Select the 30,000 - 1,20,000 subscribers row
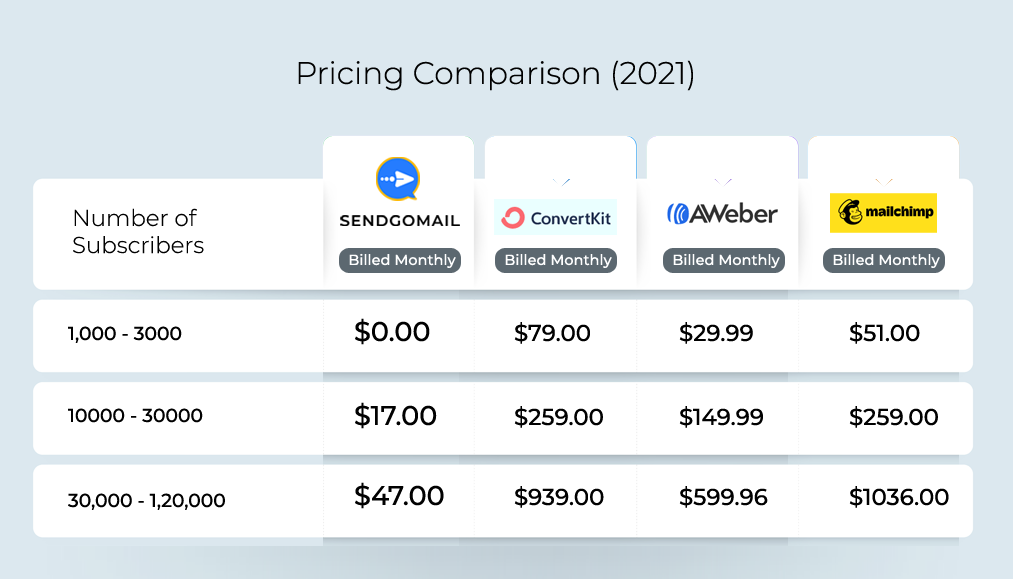The width and height of the screenshot is (1013, 579). tap(503, 501)
